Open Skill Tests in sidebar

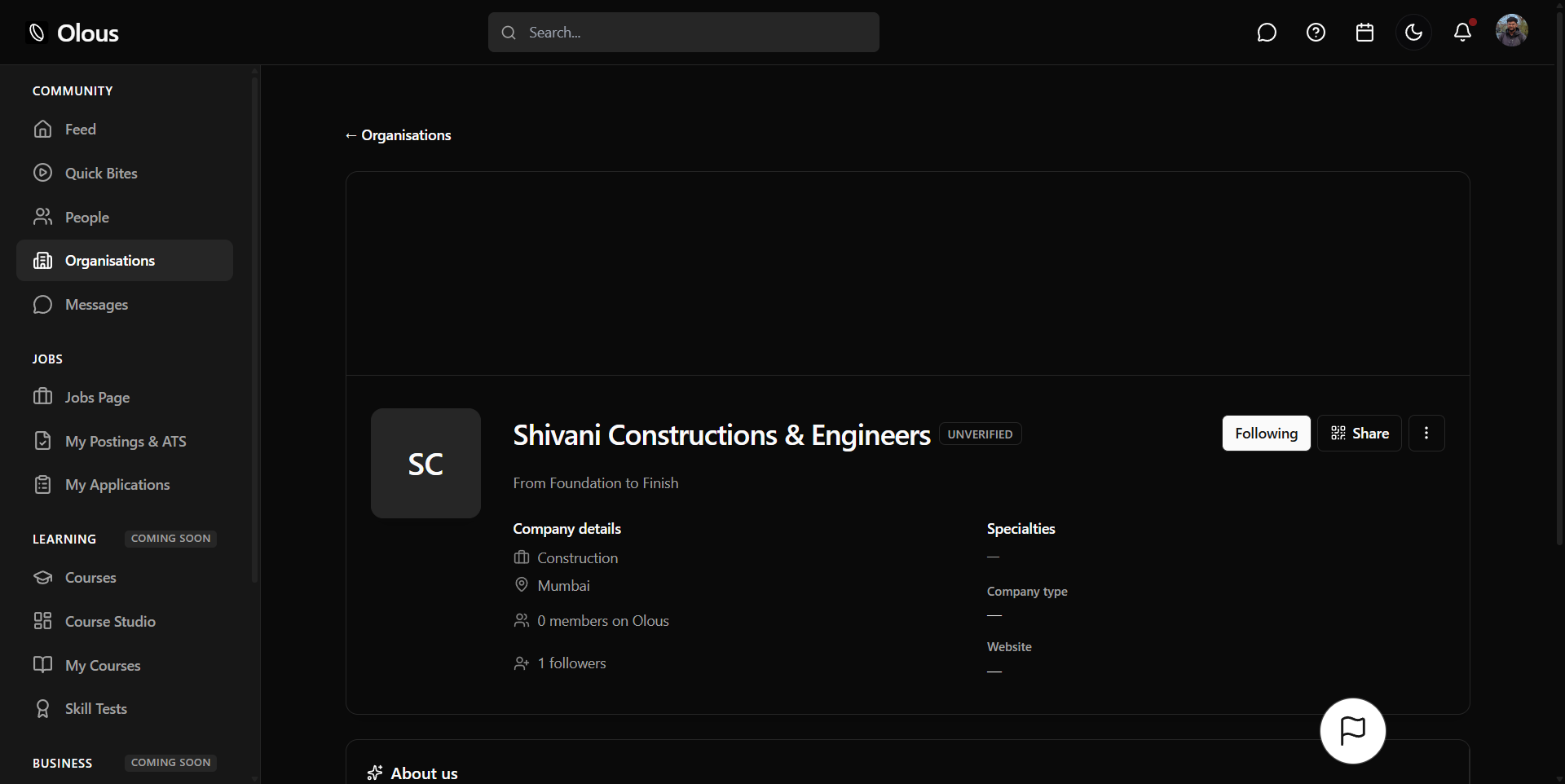pos(125,709)
